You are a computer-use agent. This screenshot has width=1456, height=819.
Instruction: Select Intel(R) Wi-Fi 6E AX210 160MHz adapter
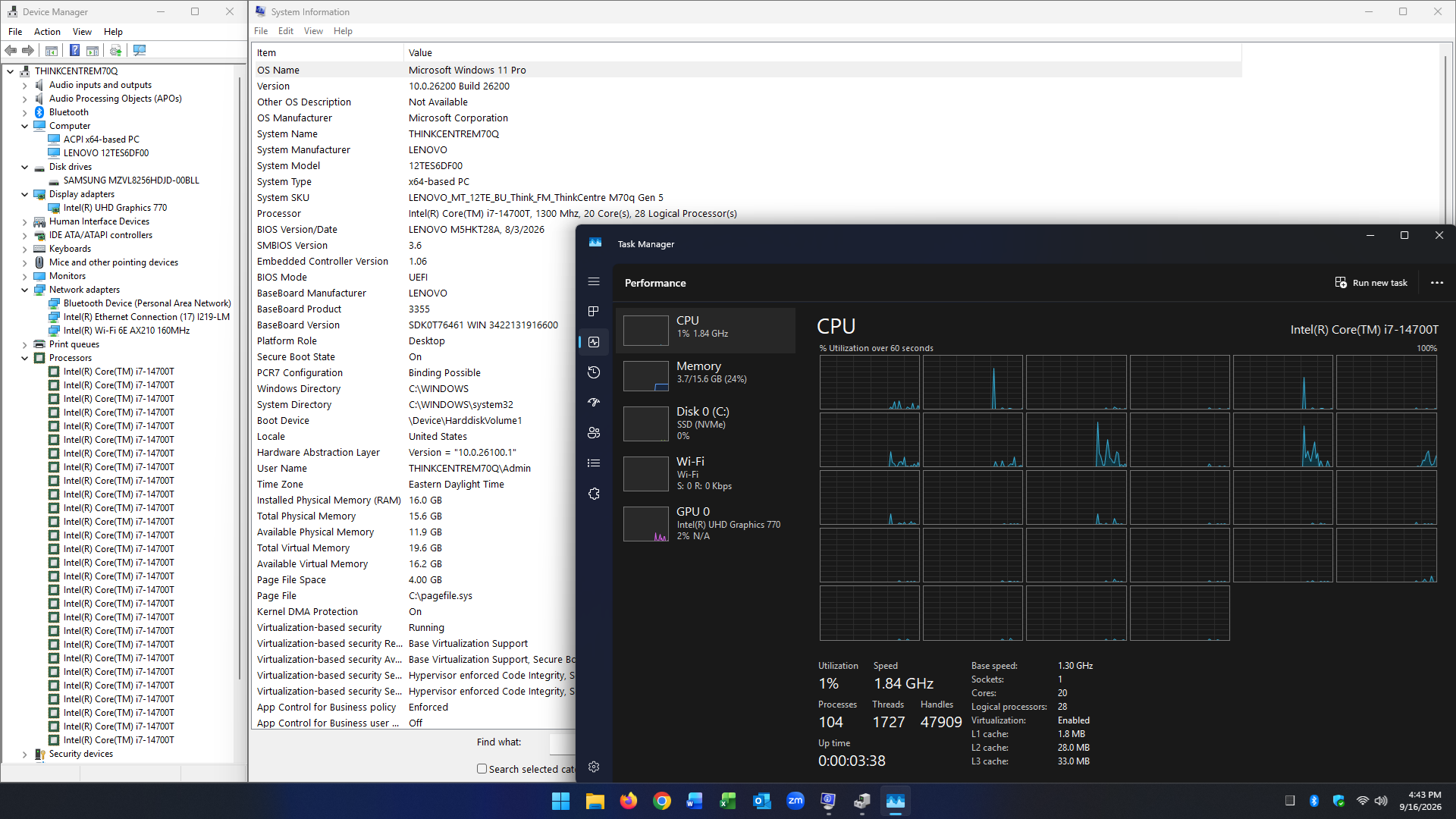coord(127,331)
